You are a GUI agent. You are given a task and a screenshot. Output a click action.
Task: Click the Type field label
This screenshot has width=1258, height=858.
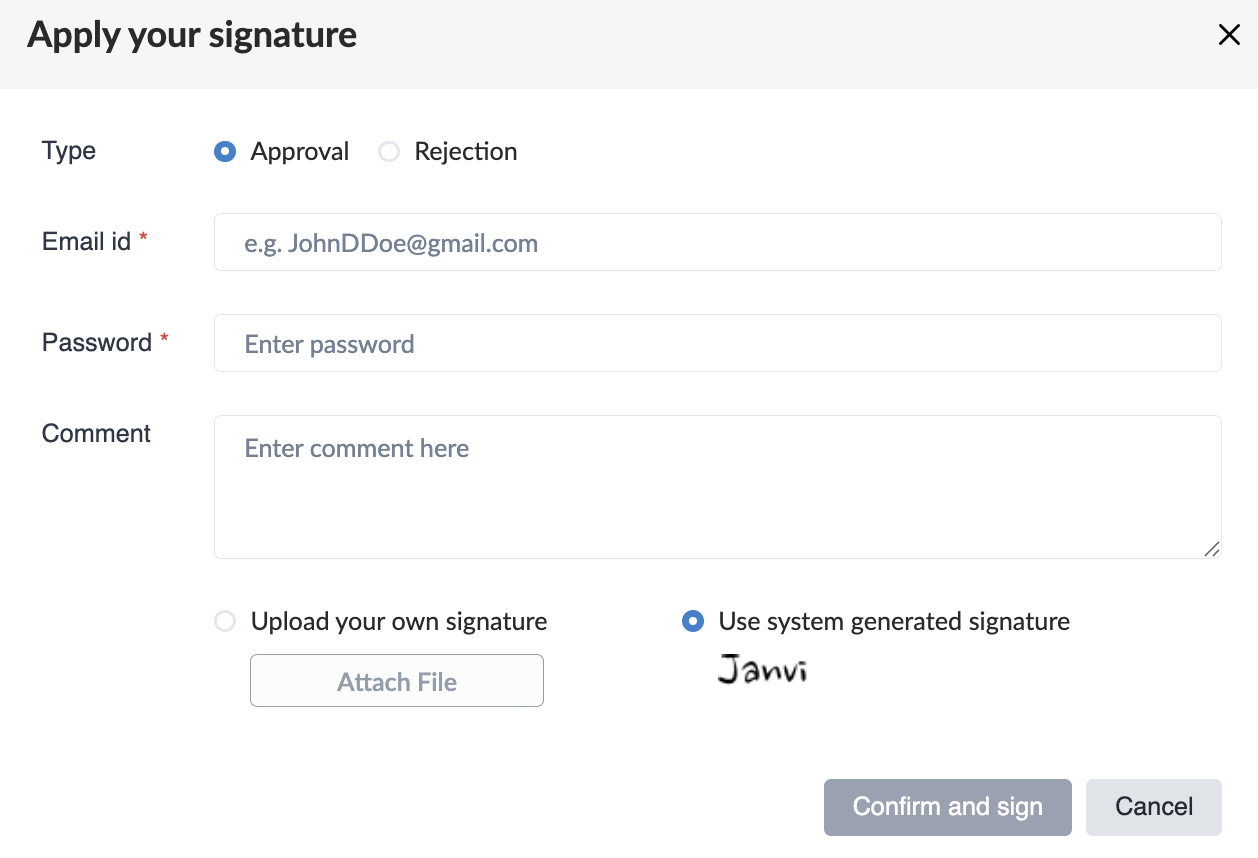tap(69, 151)
